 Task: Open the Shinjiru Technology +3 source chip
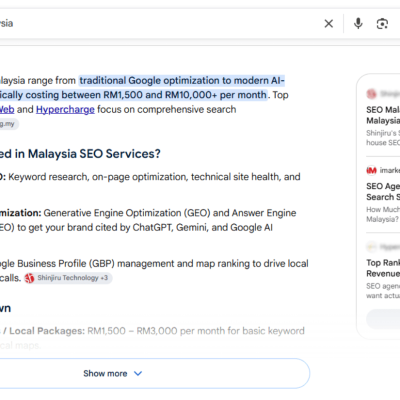pyautogui.click(x=68, y=278)
